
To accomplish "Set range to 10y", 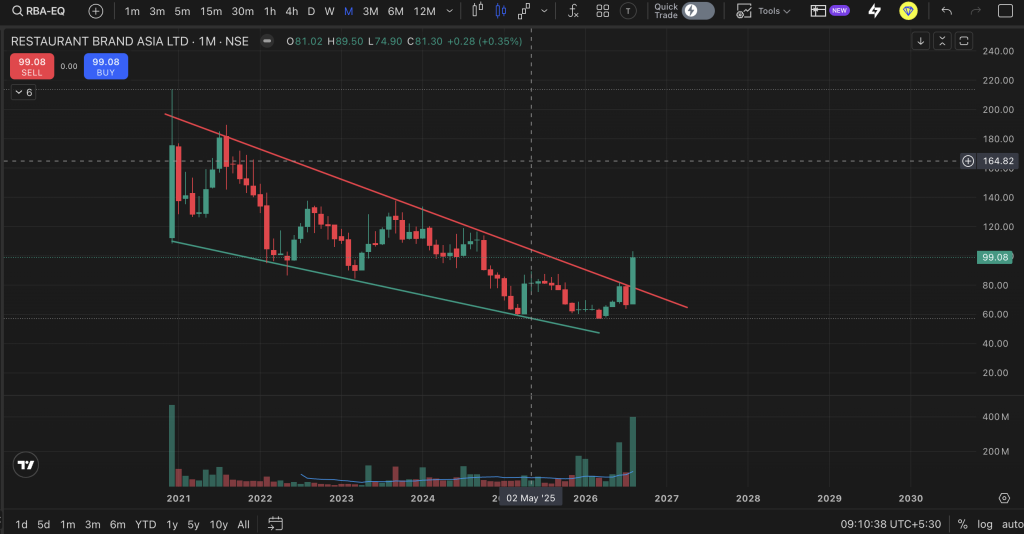I will tap(219, 524).
